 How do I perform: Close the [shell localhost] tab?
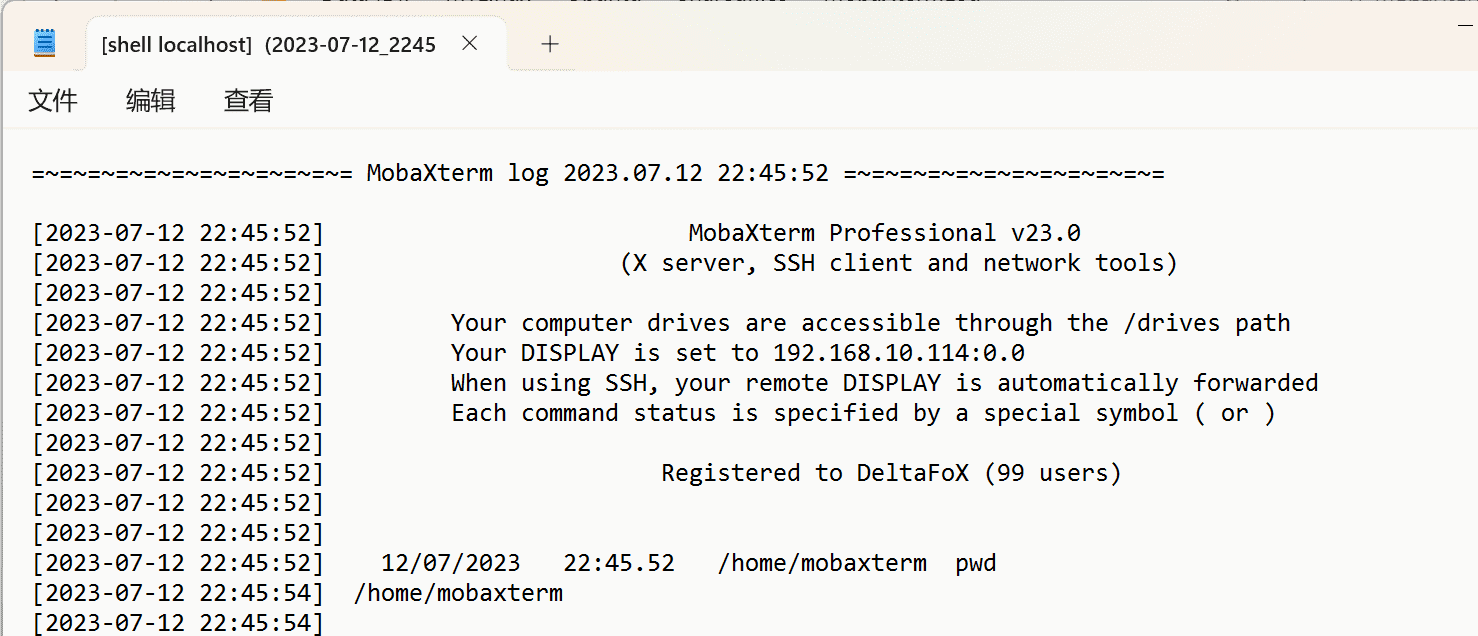470,44
